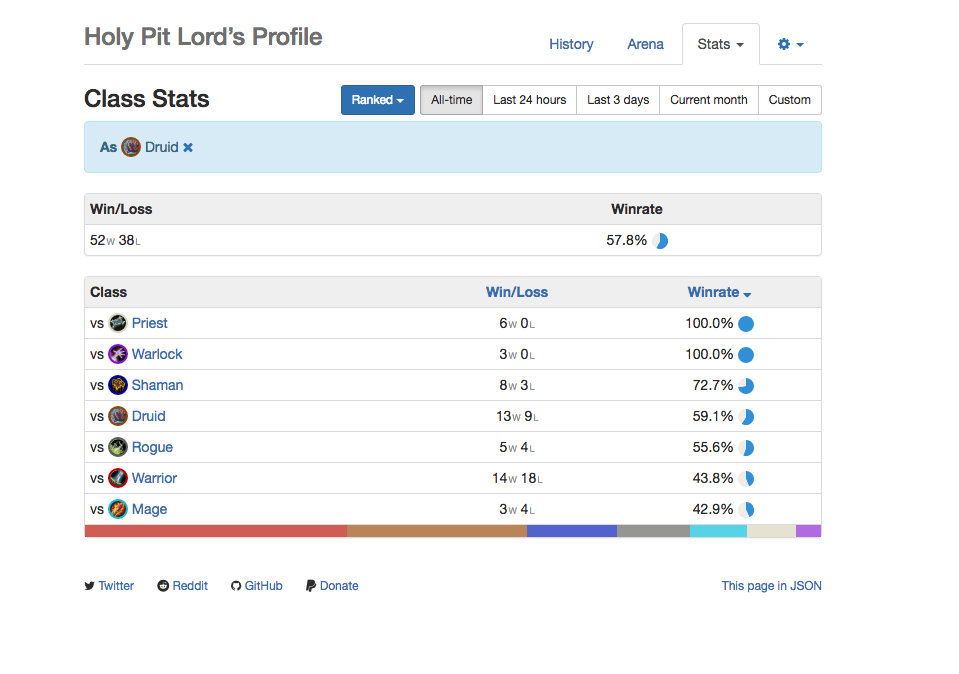
Task: Switch range to Last 24 hours
Action: click(529, 100)
